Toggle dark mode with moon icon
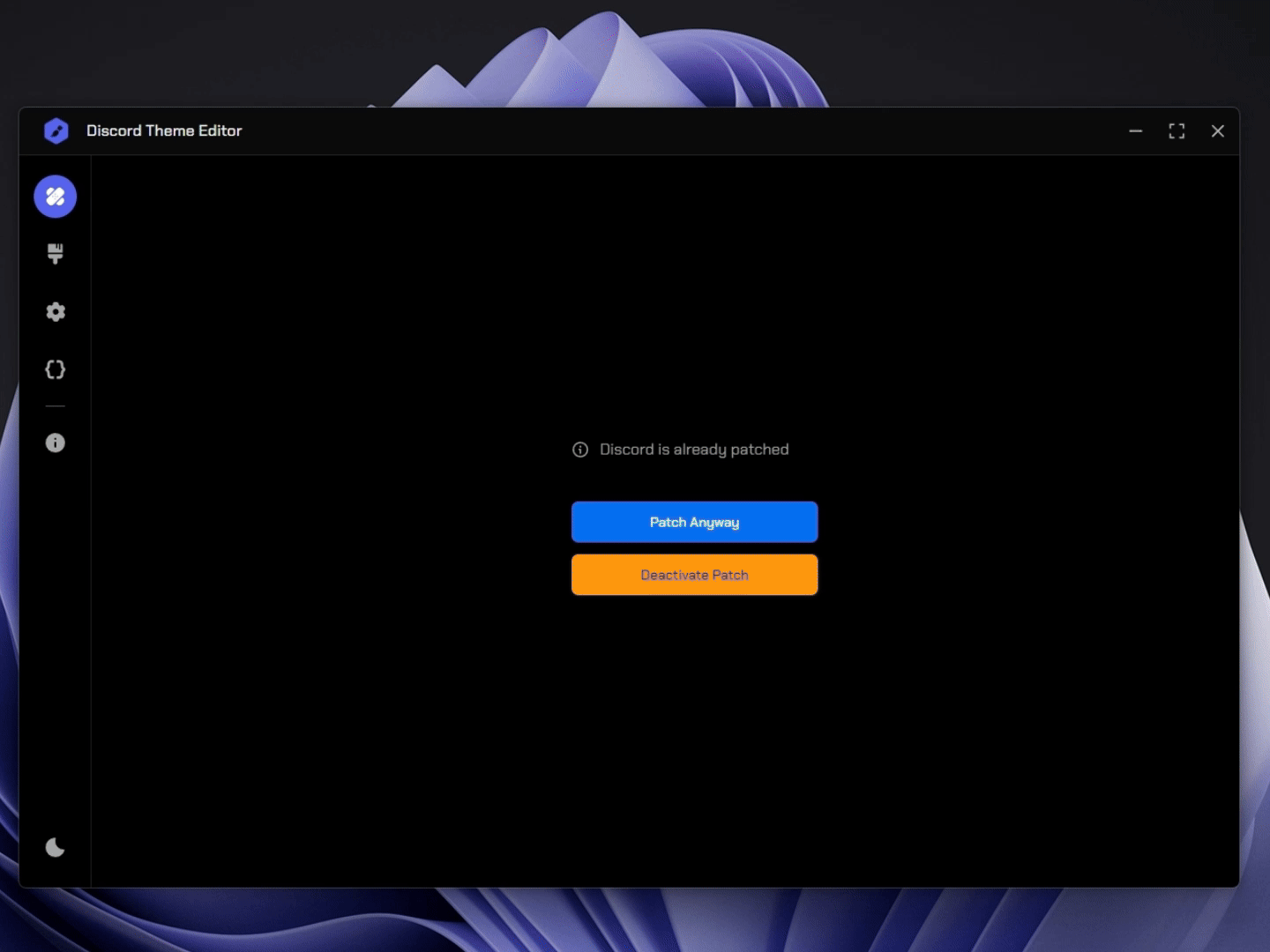This screenshot has height=952, width=1270. (x=55, y=847)
